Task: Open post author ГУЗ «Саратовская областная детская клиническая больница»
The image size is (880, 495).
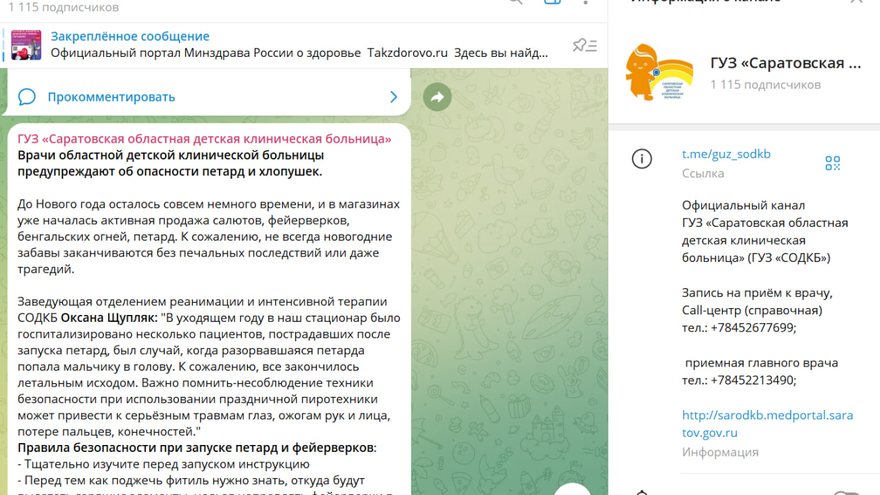Action: coord(204,139)
